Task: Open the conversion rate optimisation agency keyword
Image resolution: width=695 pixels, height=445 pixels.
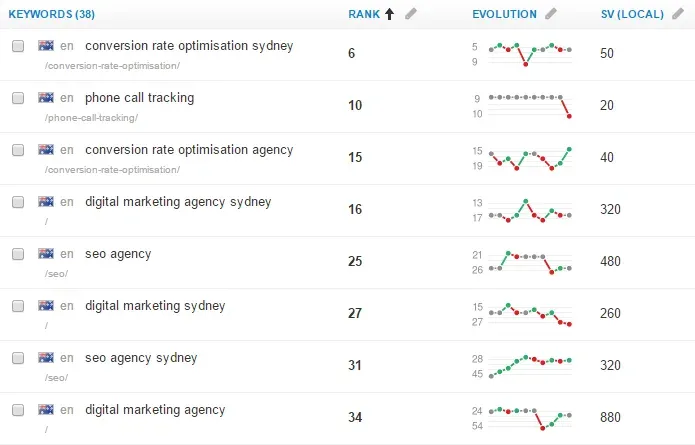Action: point(189,150)
